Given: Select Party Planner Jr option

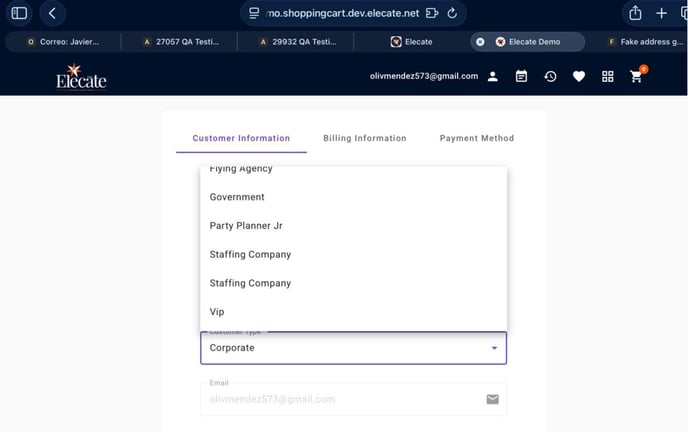Looking at the screenshot, I should point(246,226).
